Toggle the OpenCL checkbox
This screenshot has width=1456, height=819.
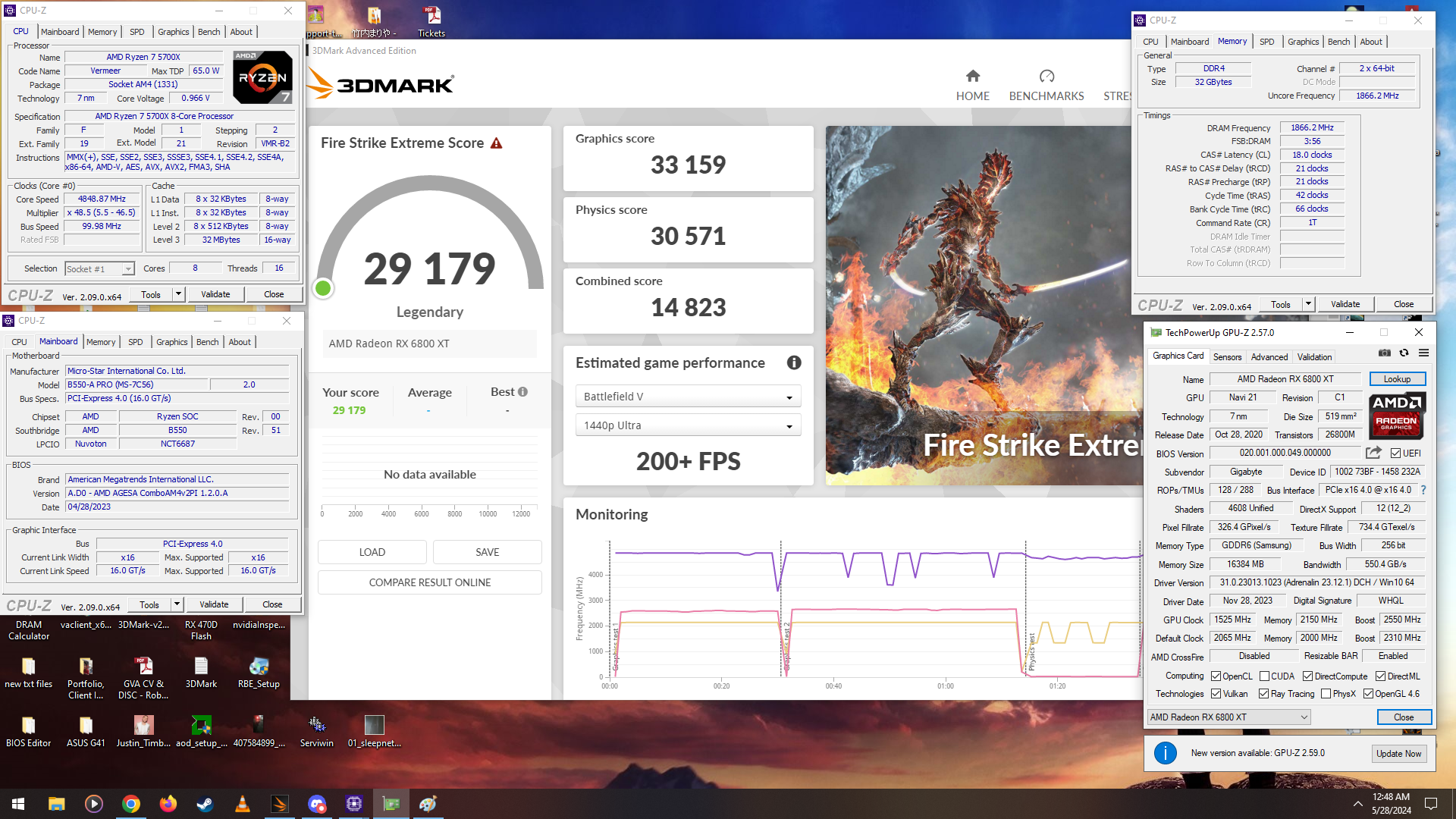coord(1216,676)
